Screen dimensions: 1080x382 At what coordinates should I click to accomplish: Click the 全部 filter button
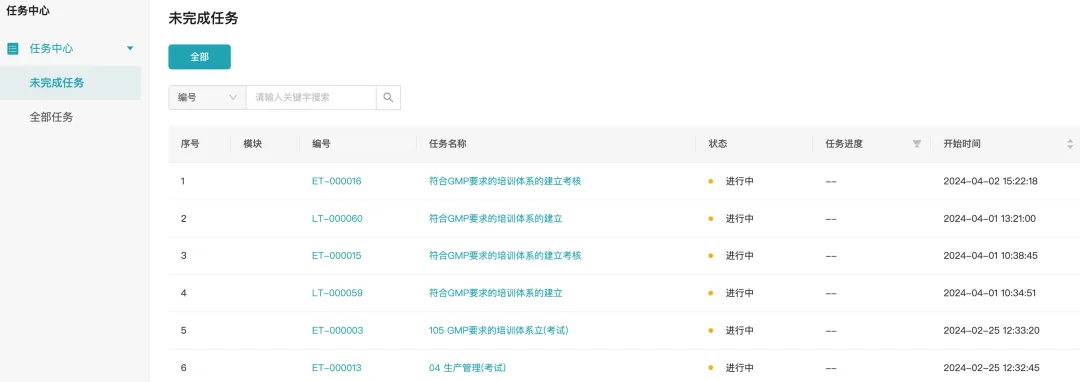(200, 57)
